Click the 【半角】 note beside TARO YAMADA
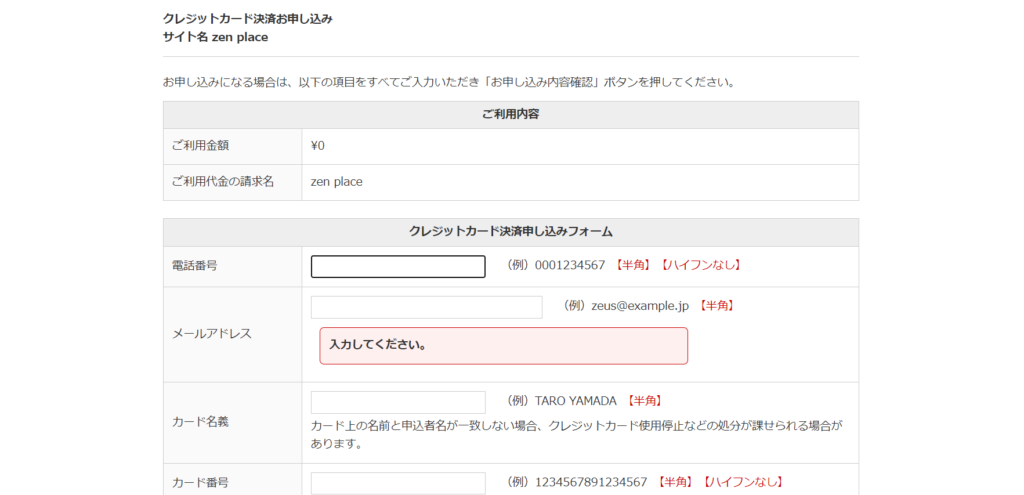 coord(645,400)
